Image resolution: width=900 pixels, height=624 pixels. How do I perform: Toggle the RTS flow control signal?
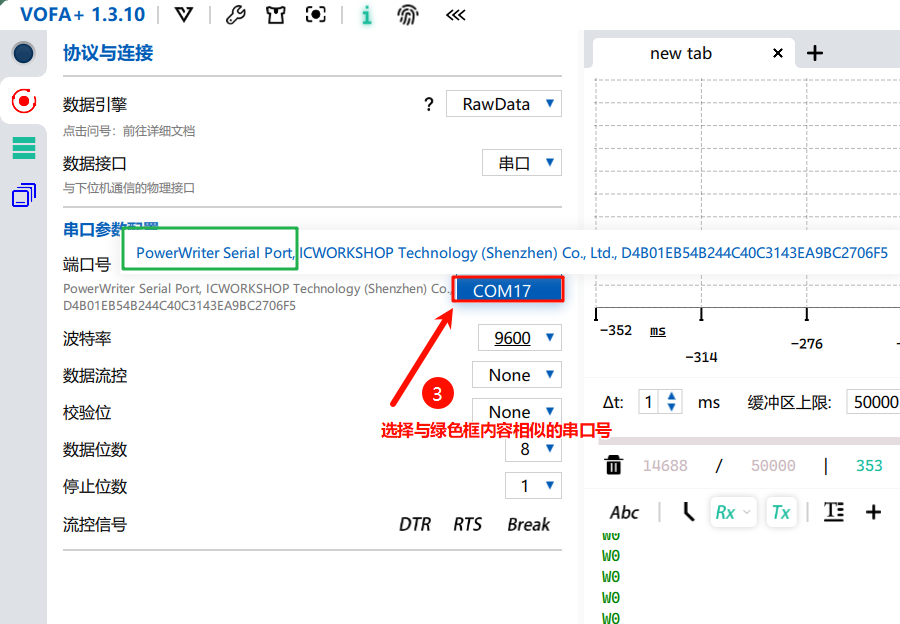point(468,524)
